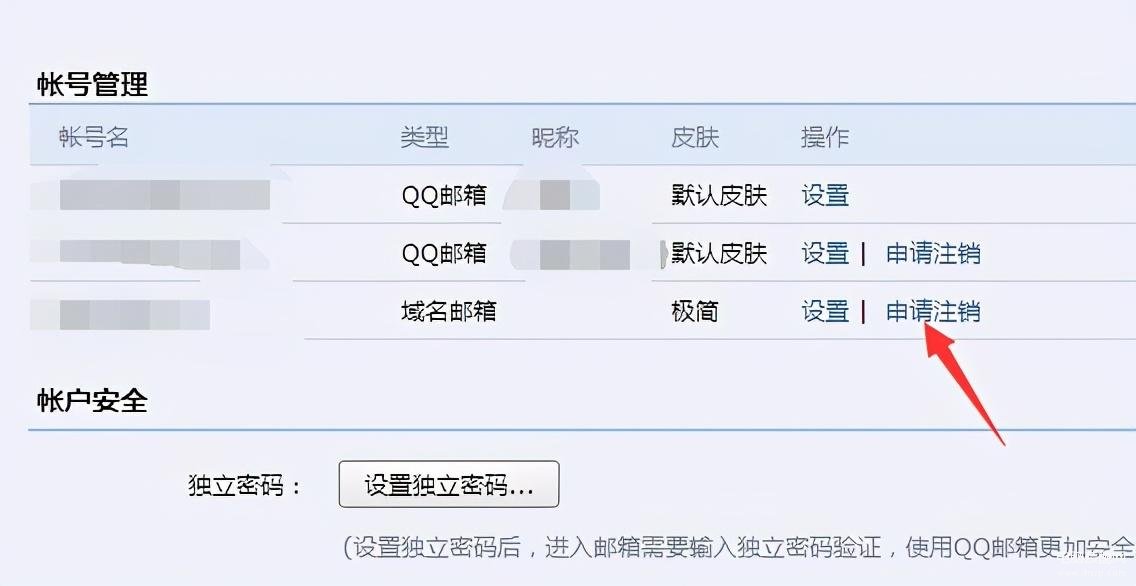Click the red arrow annotation

[x=964, y=382]
